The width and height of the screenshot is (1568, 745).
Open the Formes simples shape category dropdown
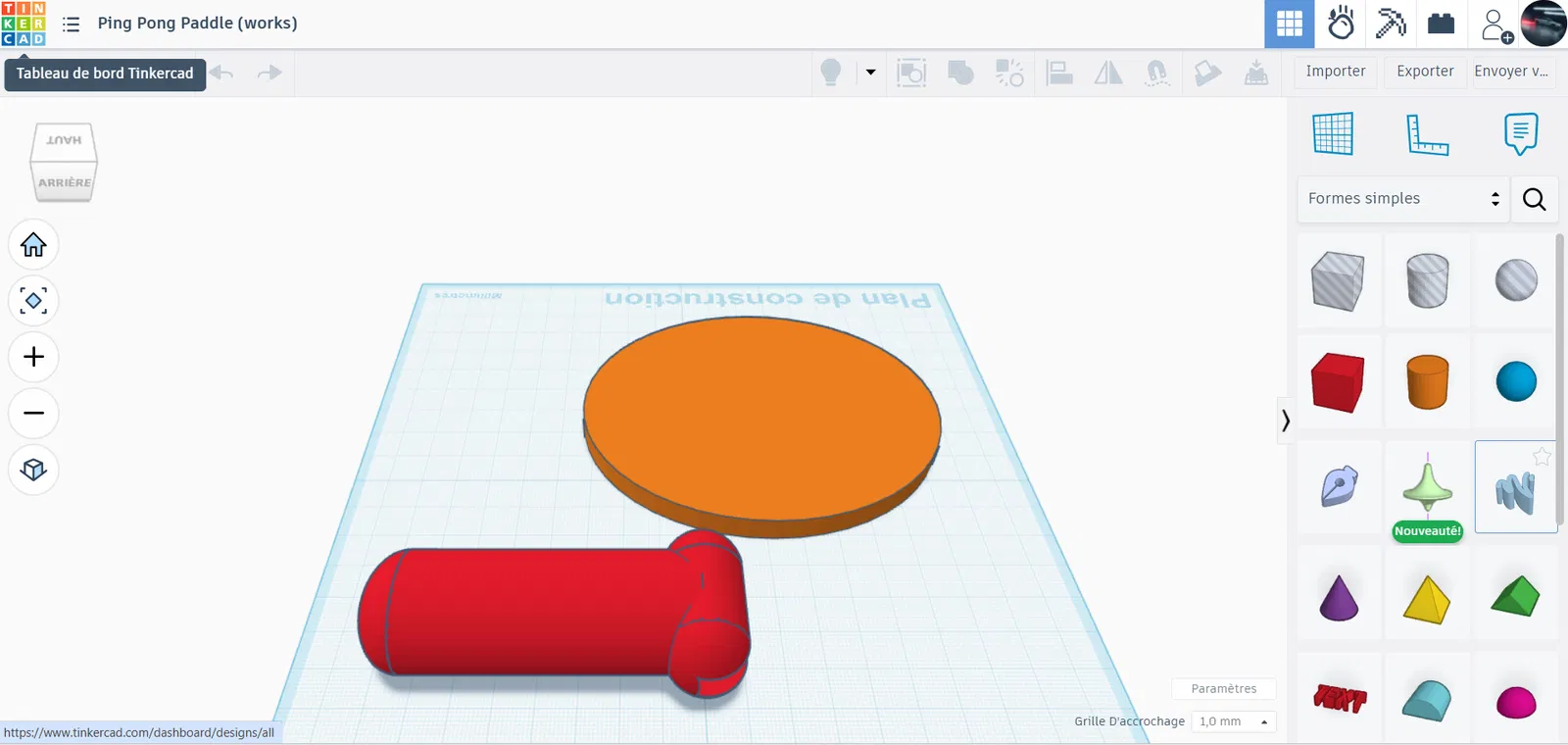point(1403,199)
